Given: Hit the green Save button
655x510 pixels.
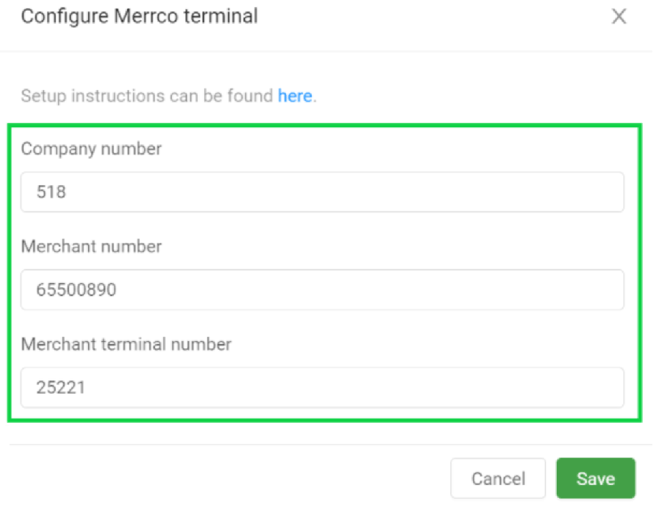Looking at the screenshot, I should 595,479.
